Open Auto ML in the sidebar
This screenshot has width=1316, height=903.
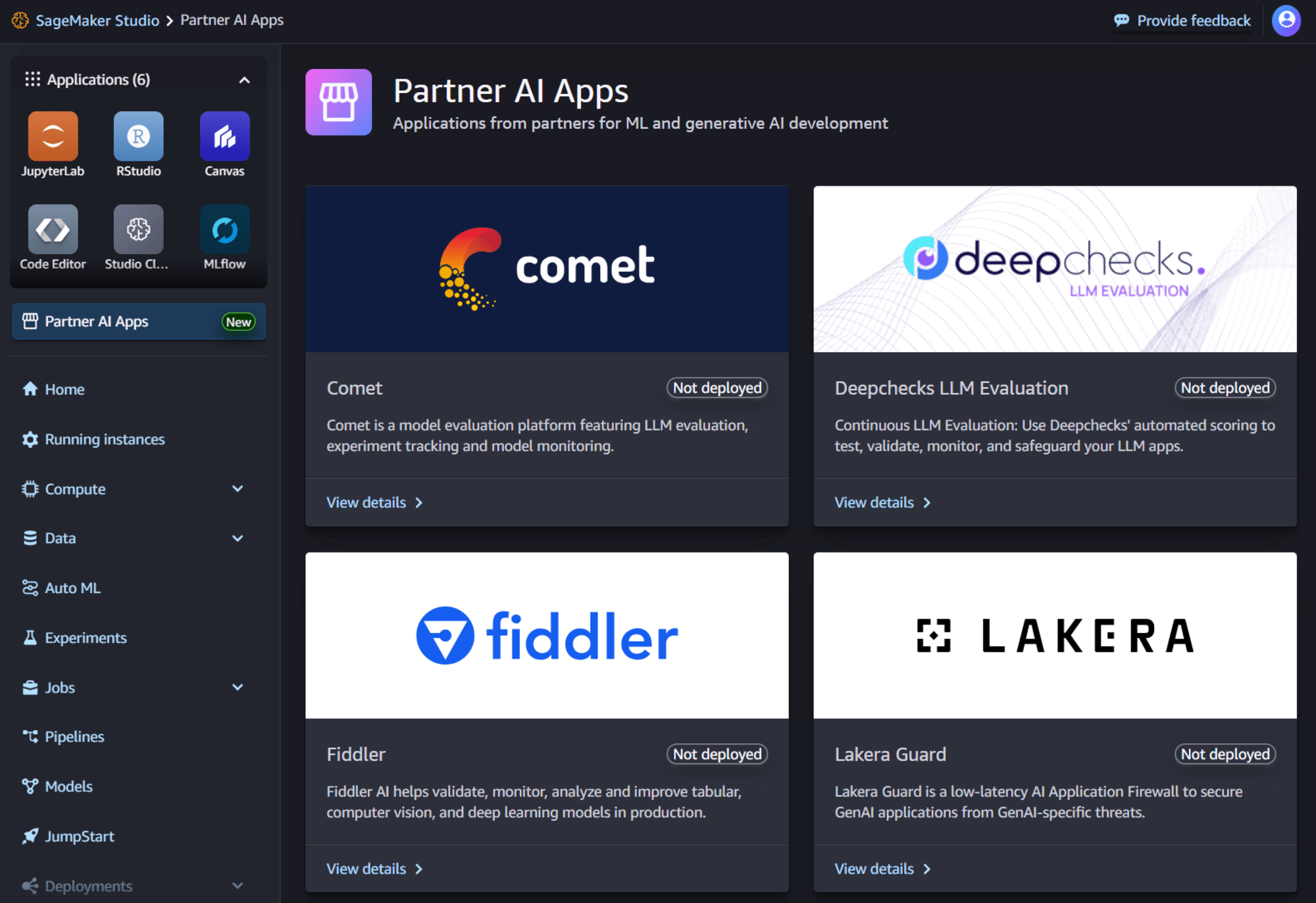tap(72, 588)
